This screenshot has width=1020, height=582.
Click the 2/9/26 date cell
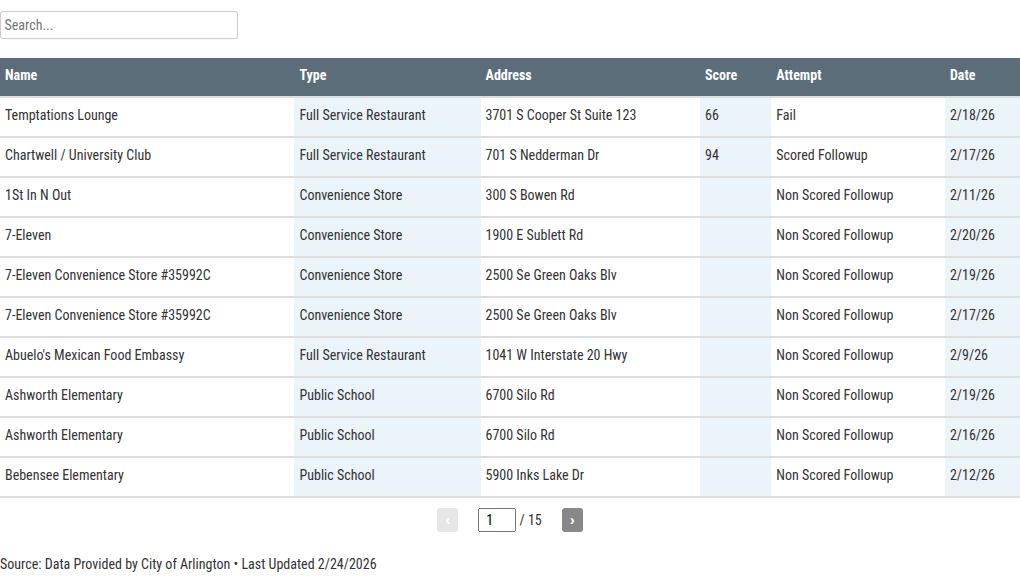[x=968, y=355]
